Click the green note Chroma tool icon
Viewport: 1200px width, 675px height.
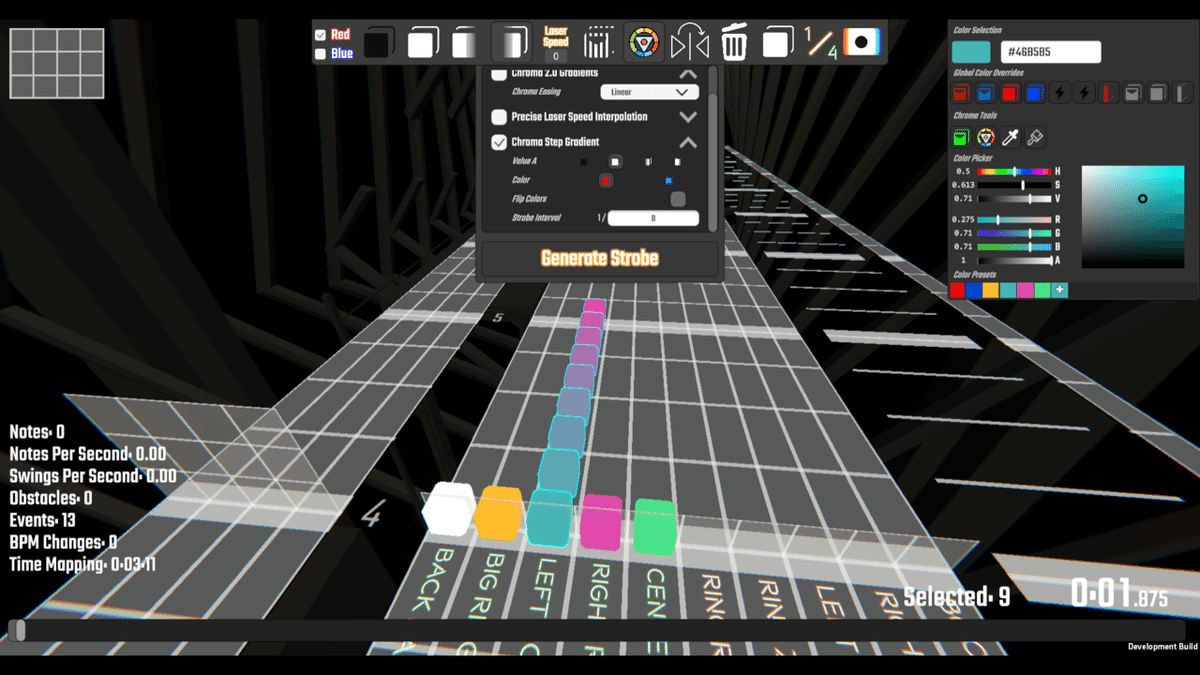pos(961,136)
